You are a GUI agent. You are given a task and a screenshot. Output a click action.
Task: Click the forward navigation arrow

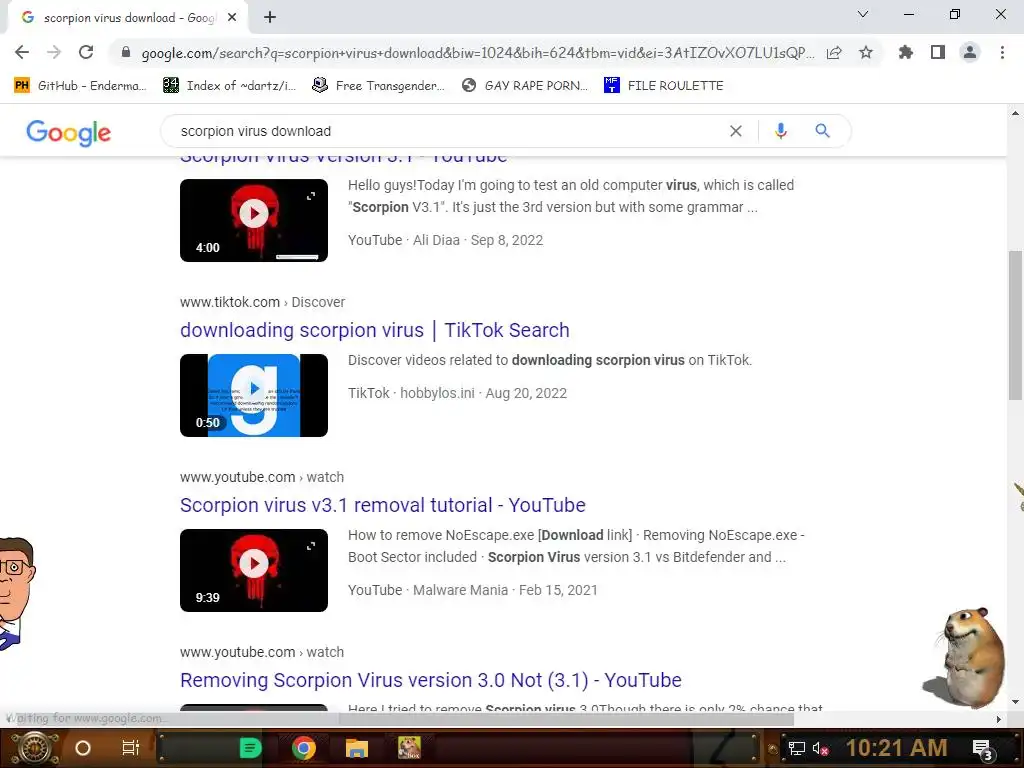[x=54, y=52]
